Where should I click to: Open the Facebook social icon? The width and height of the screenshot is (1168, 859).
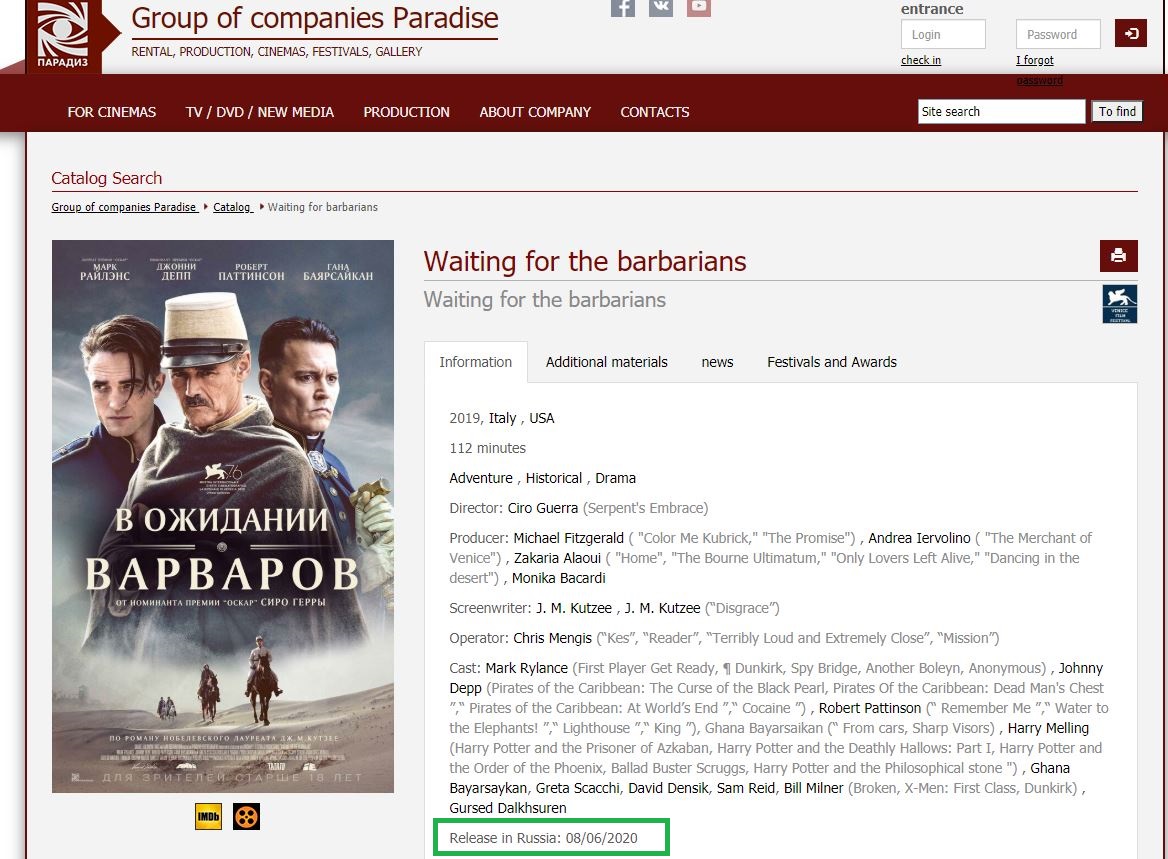click(623, 7)
